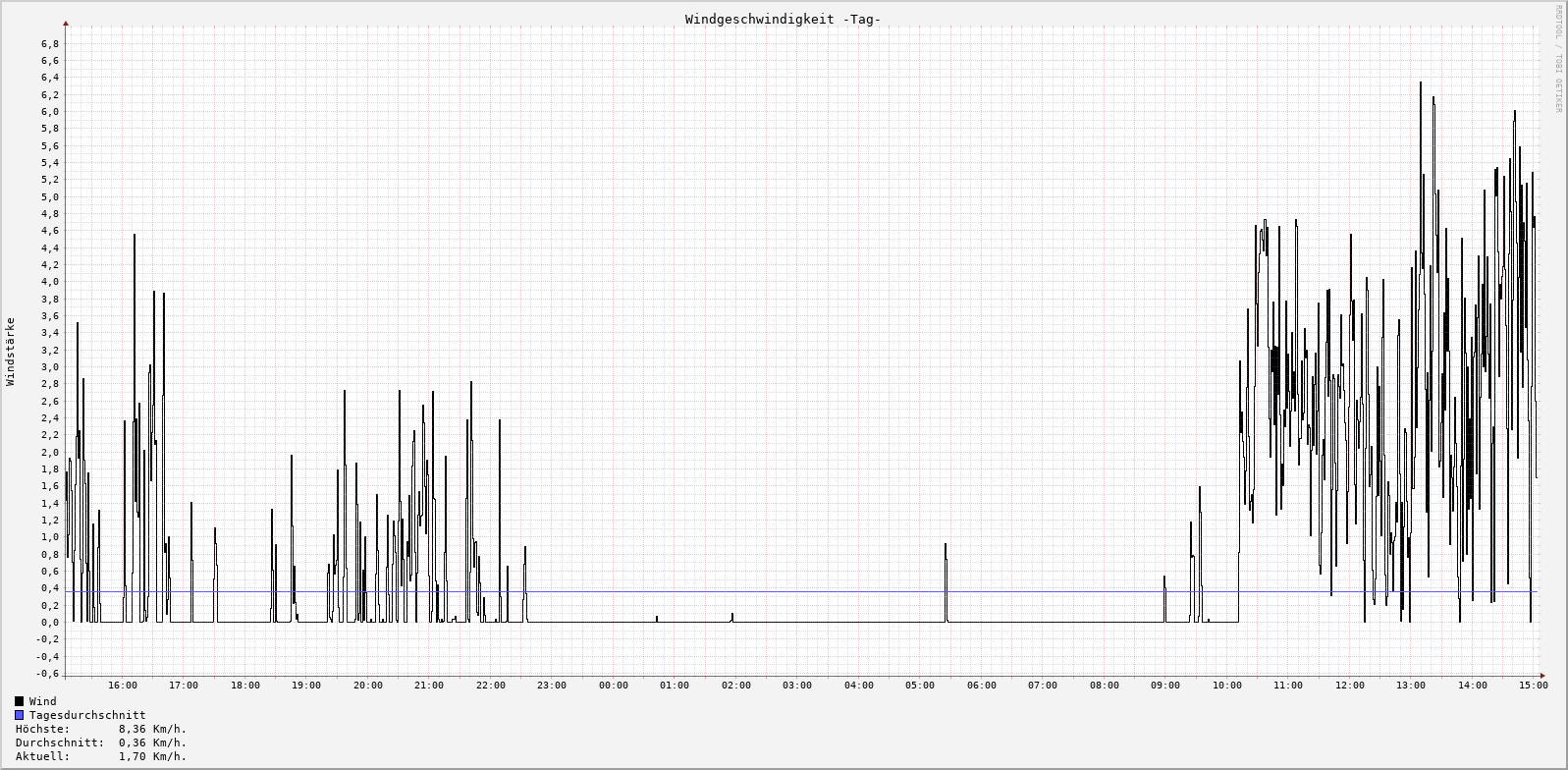Screen dimensions: 1568x770
Task: Click the Höchste 8,36 Km/h value
Action: 152,729
